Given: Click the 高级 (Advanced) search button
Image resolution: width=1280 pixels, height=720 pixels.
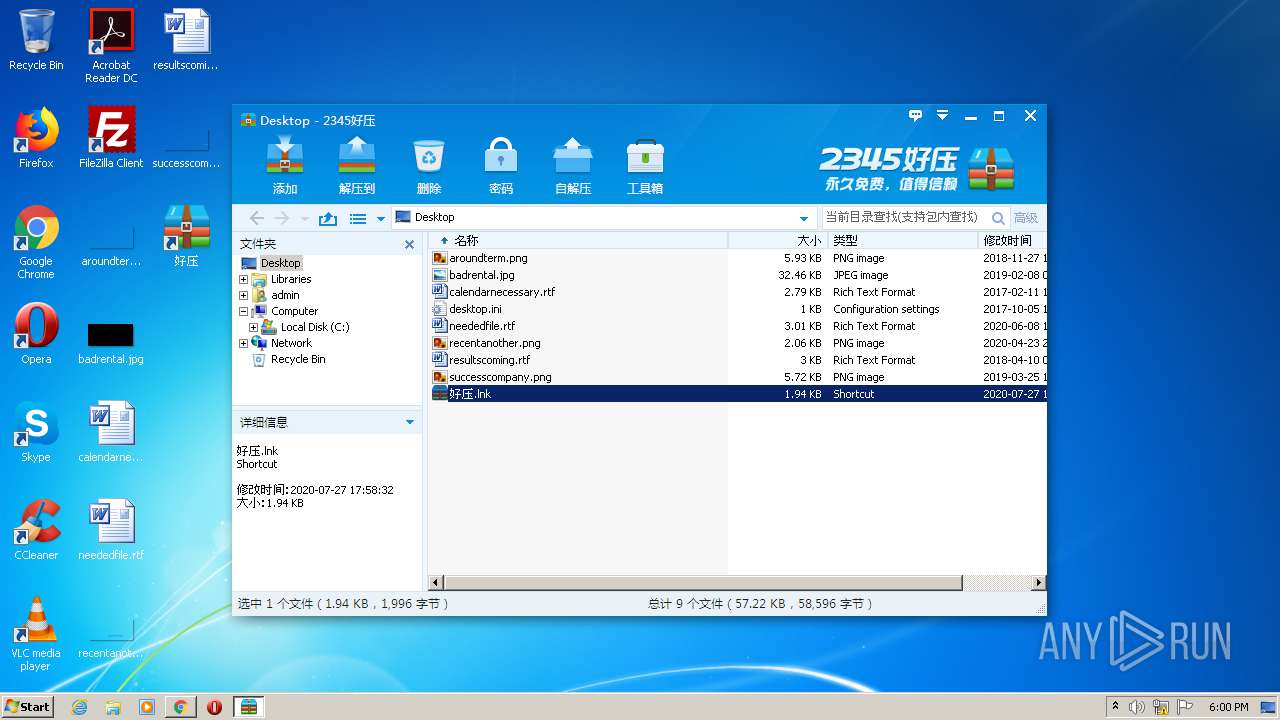Looking at the screenshot, I should [x=1026, y=218].
